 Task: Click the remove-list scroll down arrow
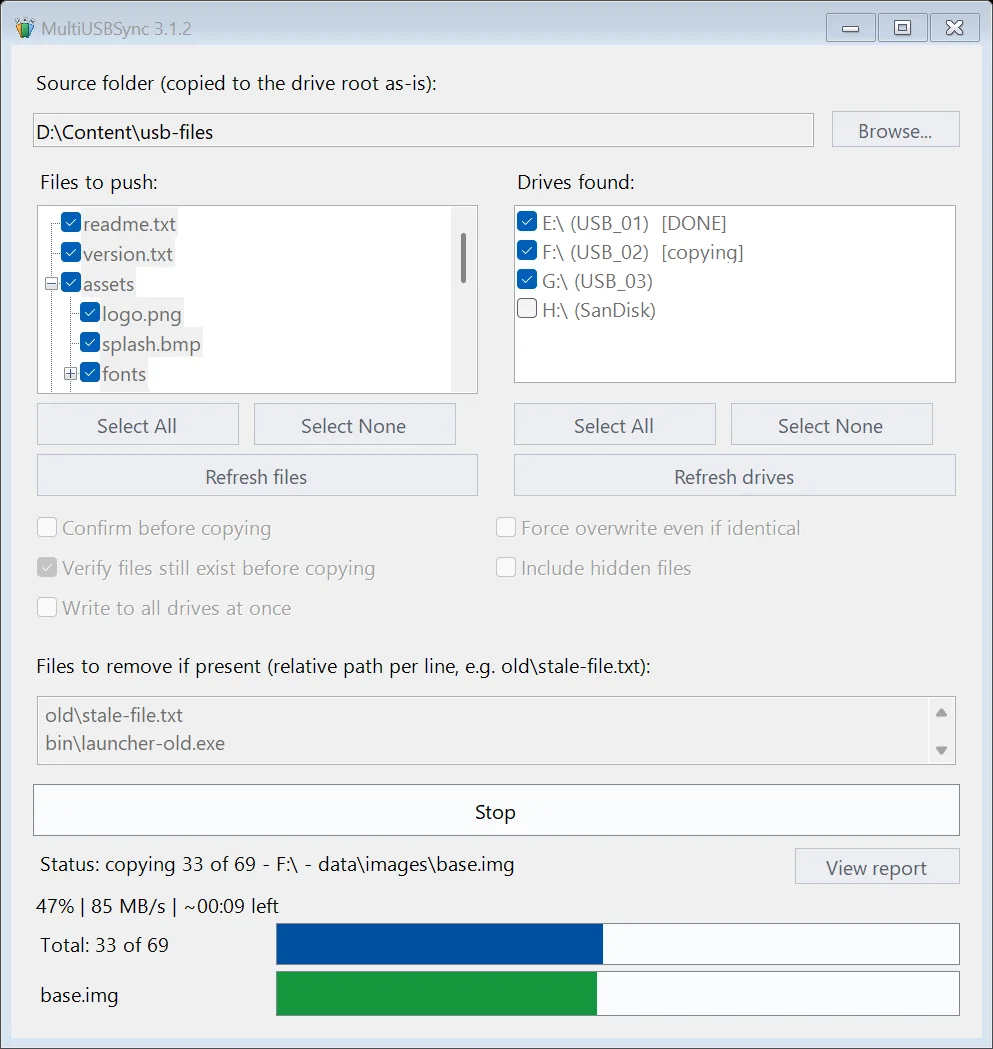[941, 750]
